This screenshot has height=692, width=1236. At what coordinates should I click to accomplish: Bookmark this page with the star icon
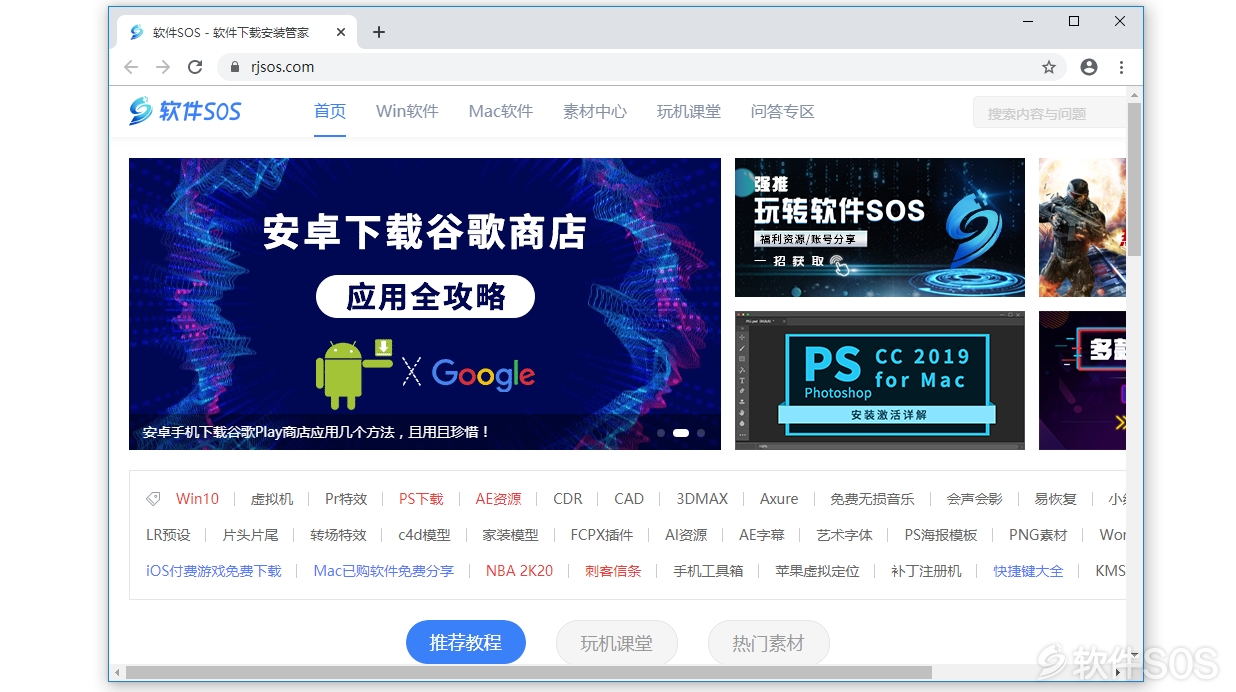(x=1049, y=67)
